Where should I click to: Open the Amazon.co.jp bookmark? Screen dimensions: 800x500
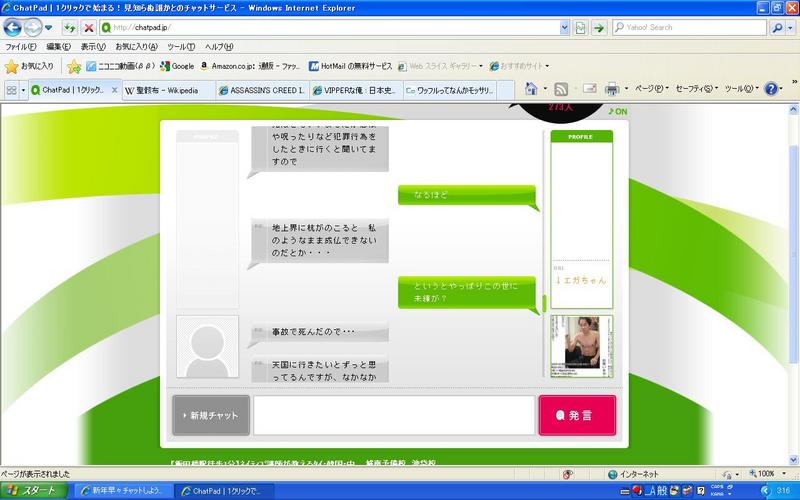coord(251,66)
